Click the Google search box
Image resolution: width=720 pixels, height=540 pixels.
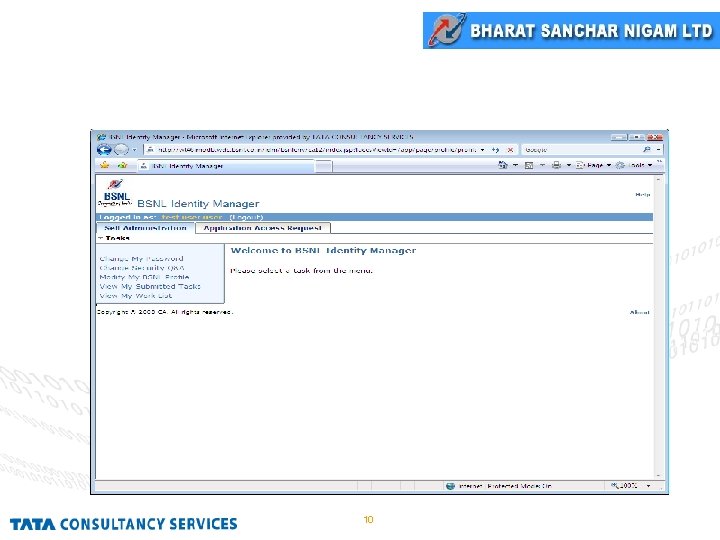coord(582,150)
